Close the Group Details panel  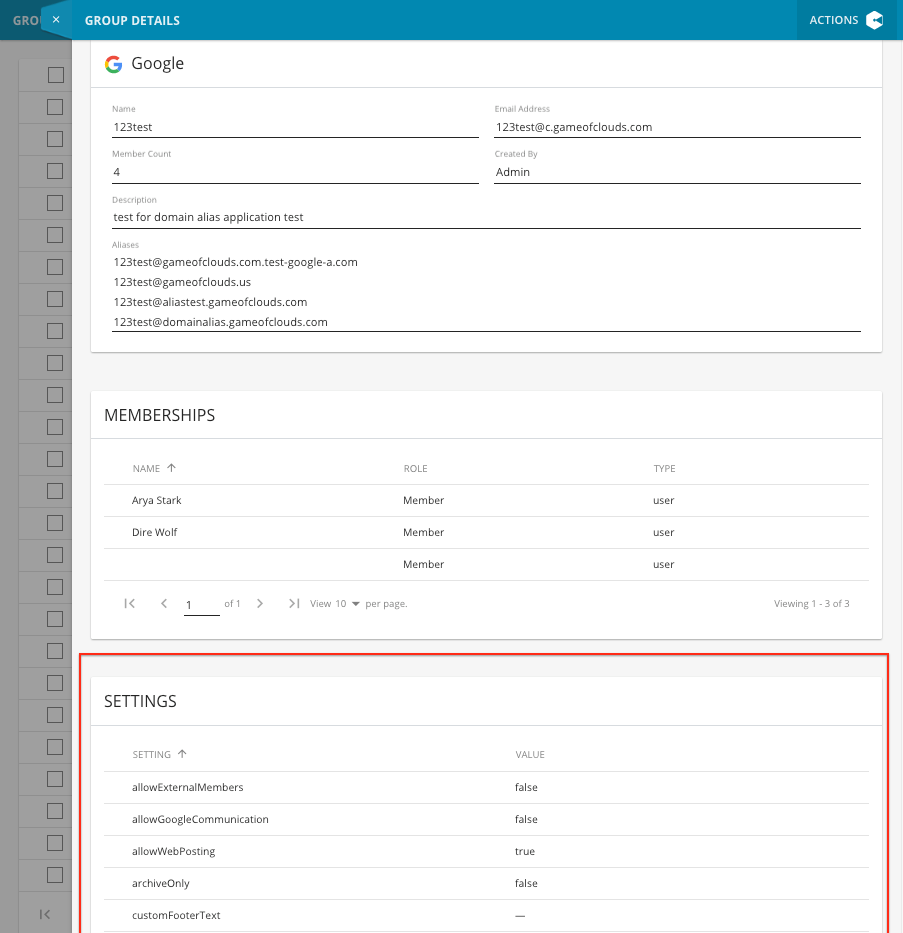tap(56, 20)
